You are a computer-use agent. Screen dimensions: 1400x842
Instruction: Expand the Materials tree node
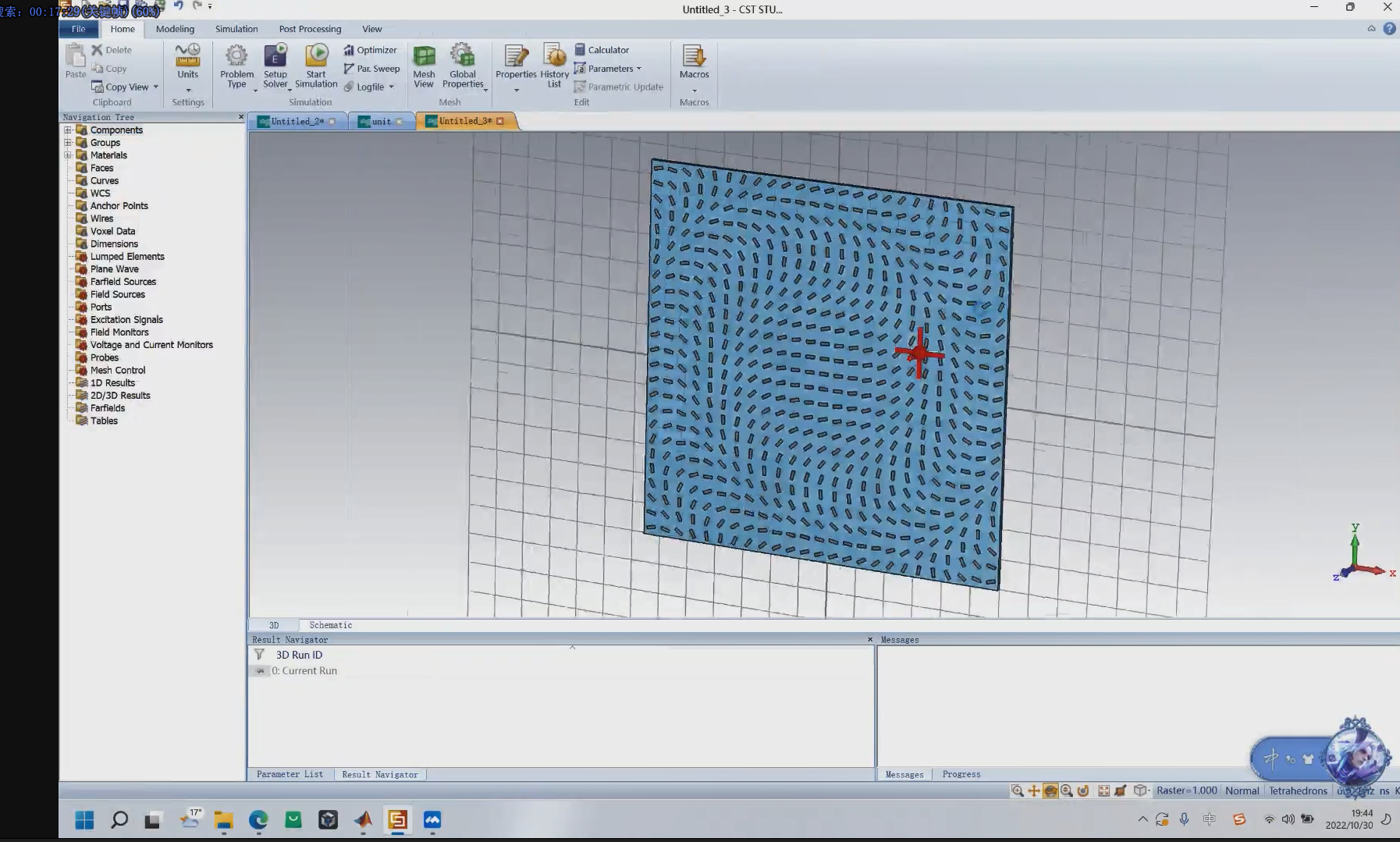(68, 155)
